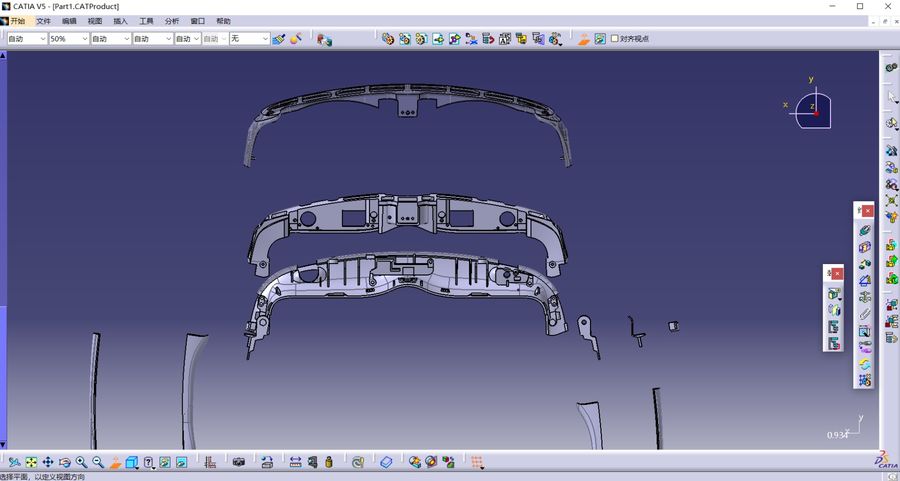Open the view mode question-mark dropdown
The width and height of the screenshot is (900, 481).
pyautogui.click(x=149, y=462)
